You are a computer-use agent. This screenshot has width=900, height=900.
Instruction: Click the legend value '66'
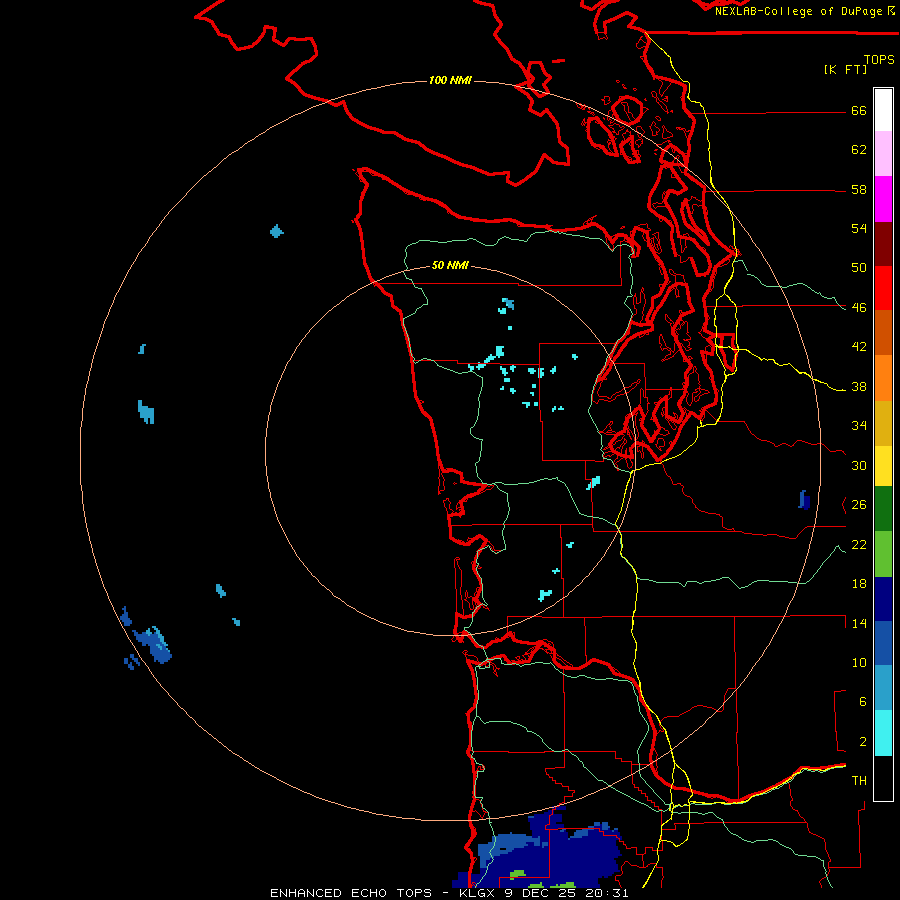tap(859, 111)
